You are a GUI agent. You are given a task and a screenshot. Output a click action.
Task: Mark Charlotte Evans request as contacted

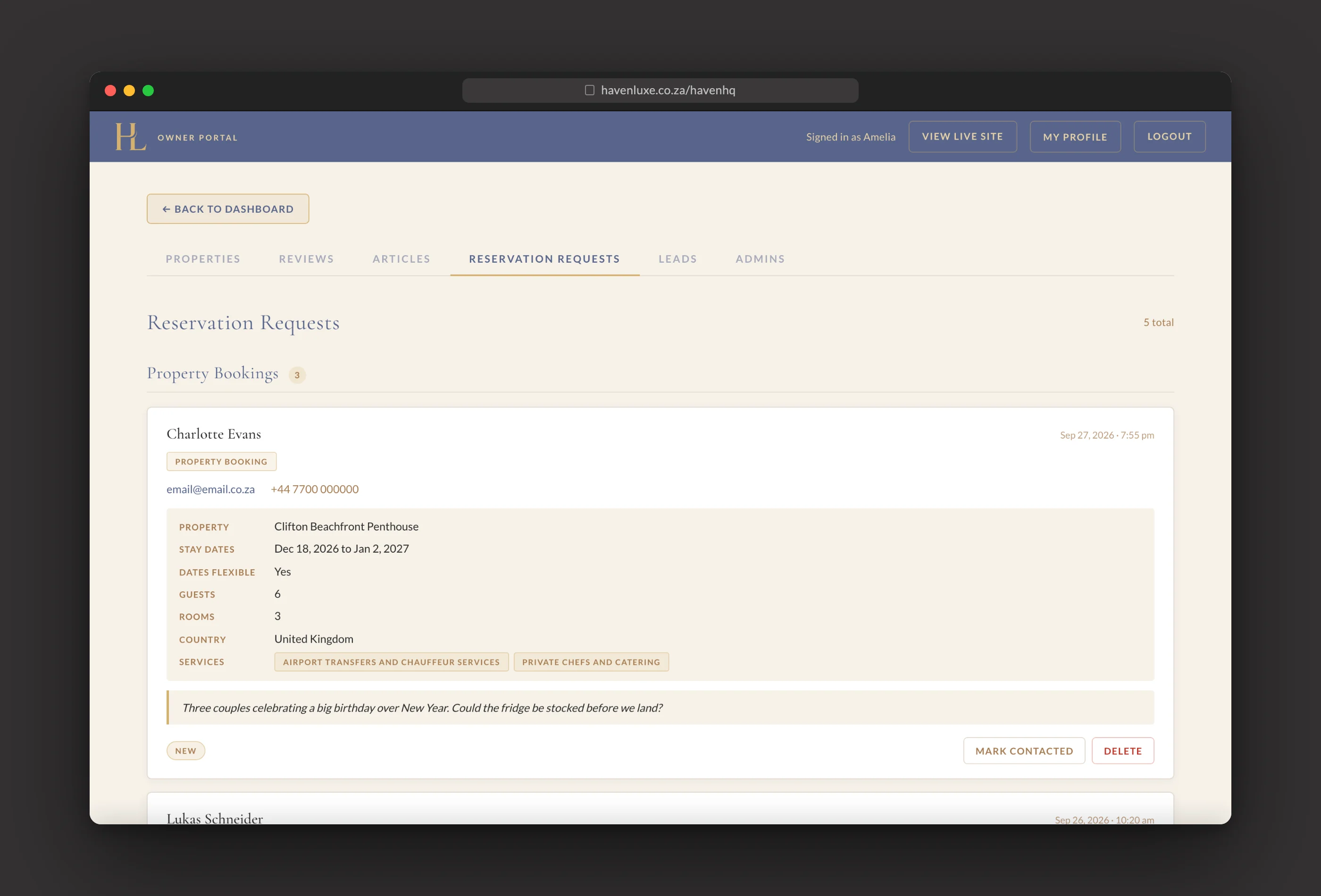(1024, 751)
